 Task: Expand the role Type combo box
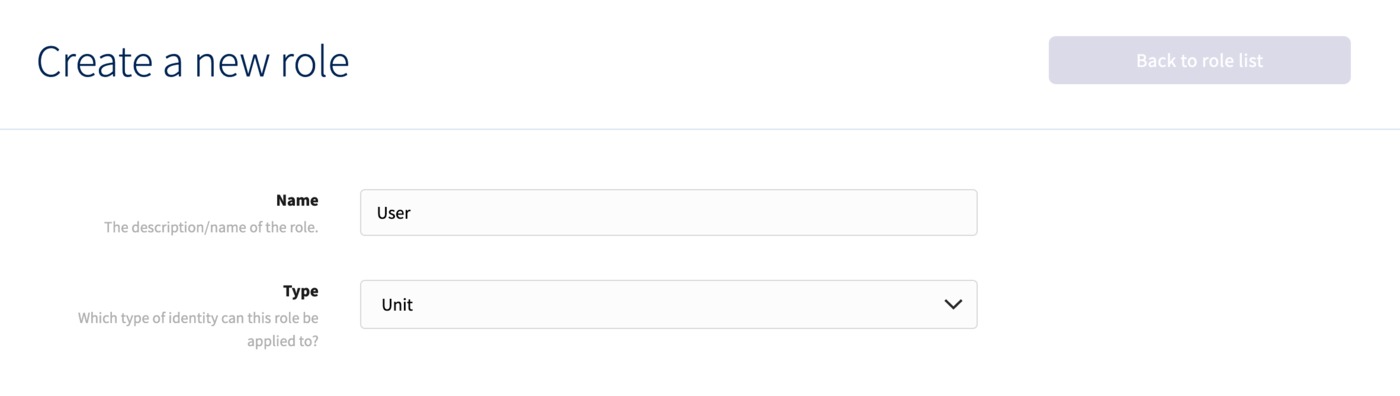click(x=668, y=304)
